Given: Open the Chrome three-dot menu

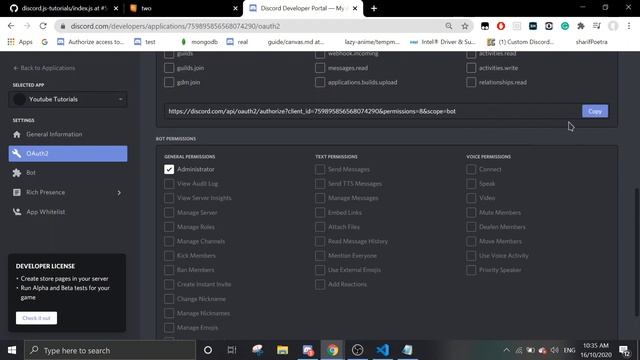Looking at the screenshot, I should click(x=629, y=26).
